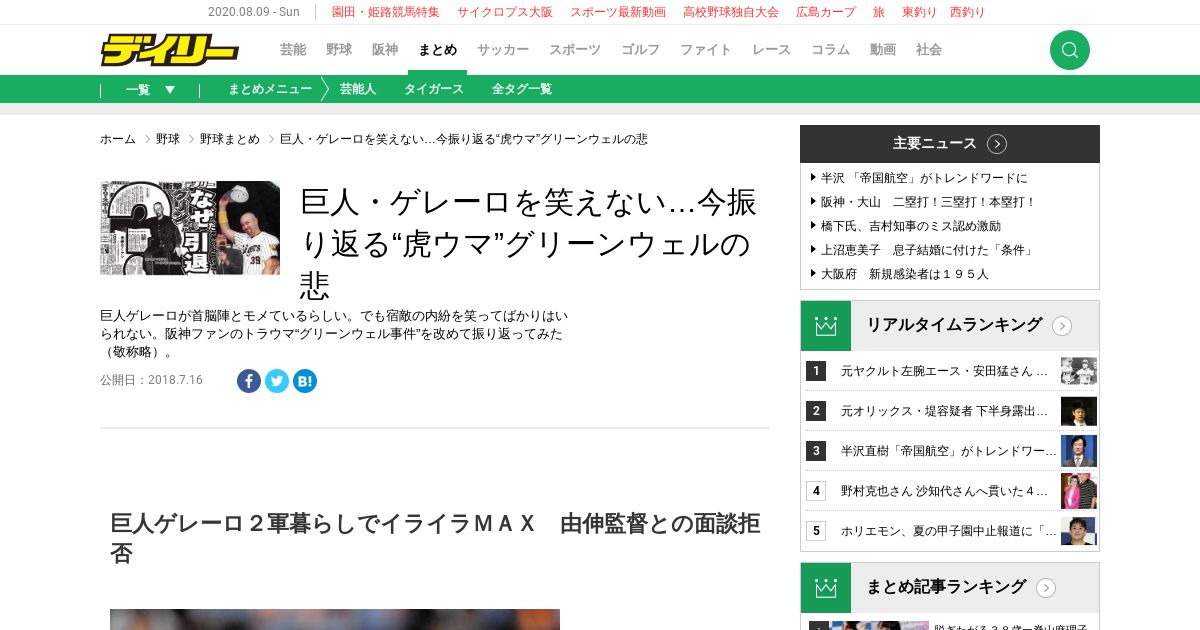Open 東釣り top link
Viewport: 1200px width, 630px height.
pyautogui.click(x=920, y=12)
